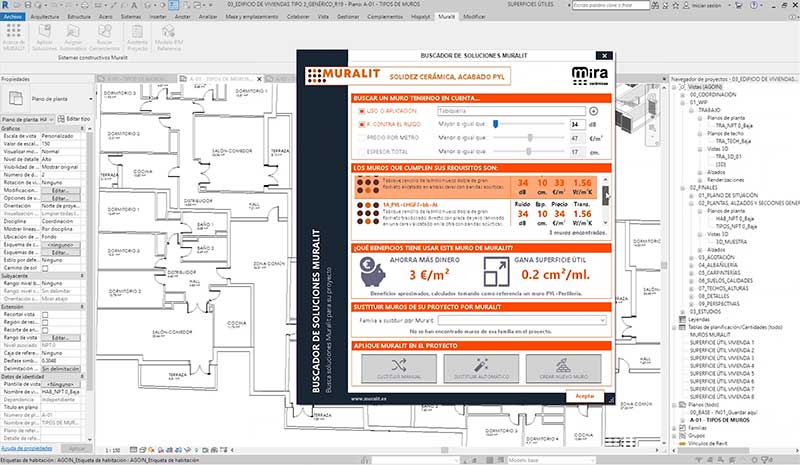This screenshot has height=465, width=800.
Task: Click the Aplicar Soluciones ribbon tool
Action: pyautogui.click(x=44, y=37)
